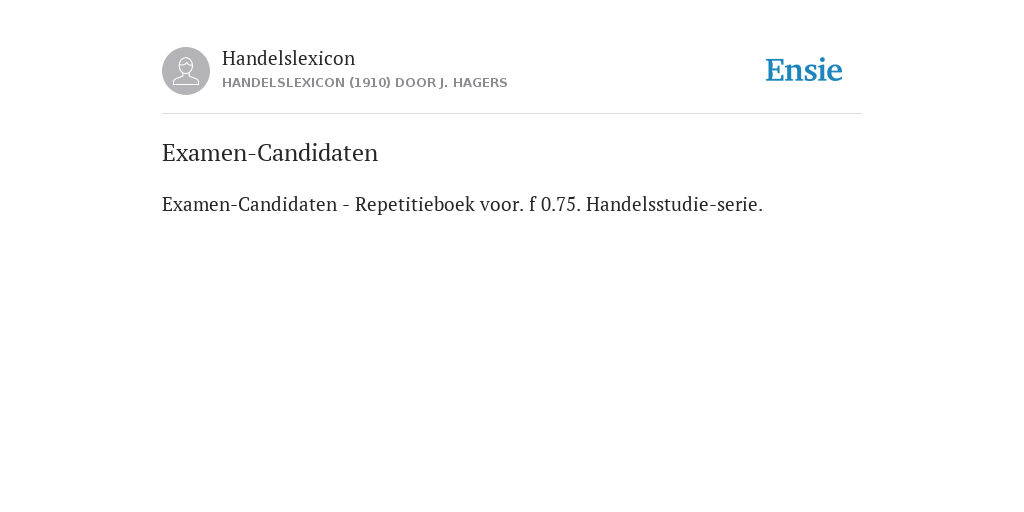This screenshot has height=512, width=1024.
Task: Click the word DOOR in the subtitle
Action: (415, 83)
